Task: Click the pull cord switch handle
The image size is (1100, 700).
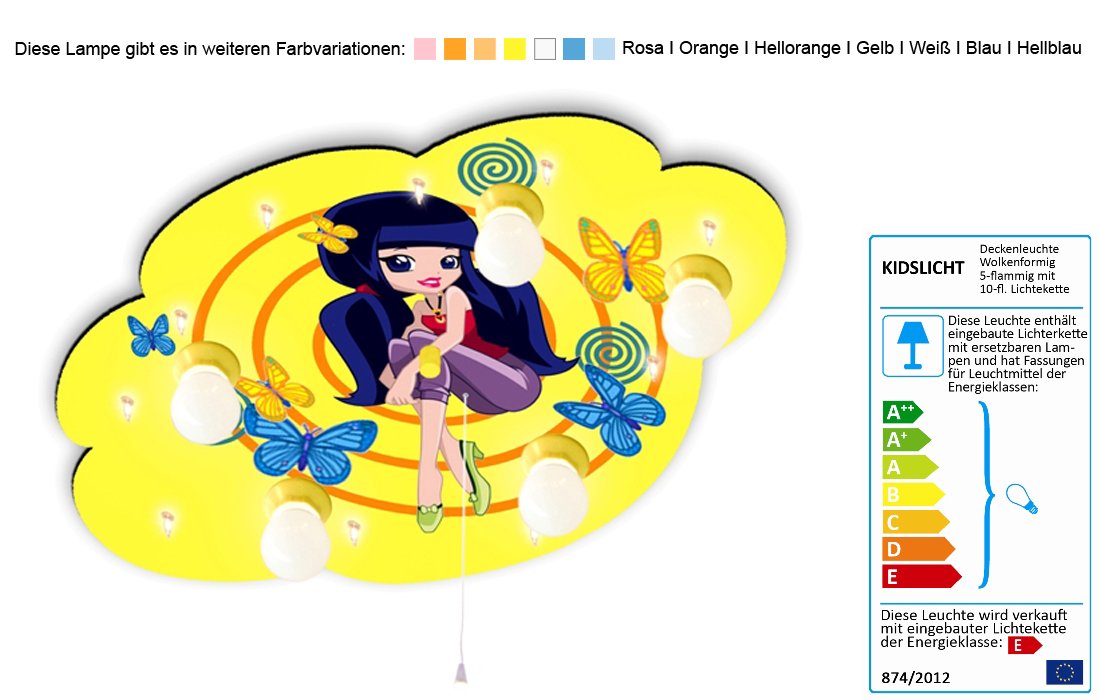Action: coord(461,673)
